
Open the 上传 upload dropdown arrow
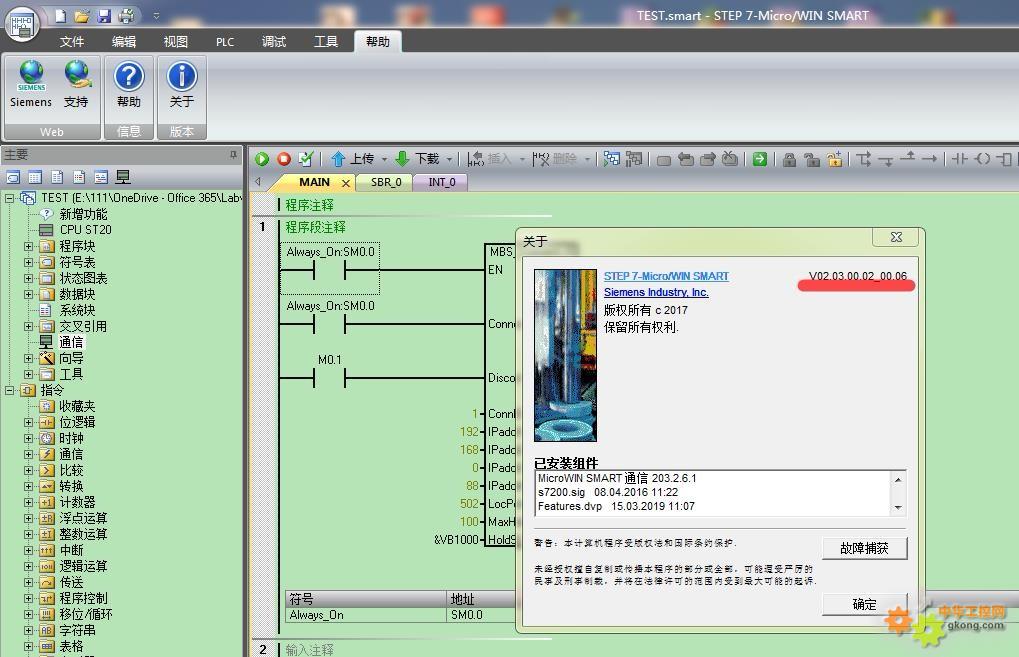tap(384, 160)
